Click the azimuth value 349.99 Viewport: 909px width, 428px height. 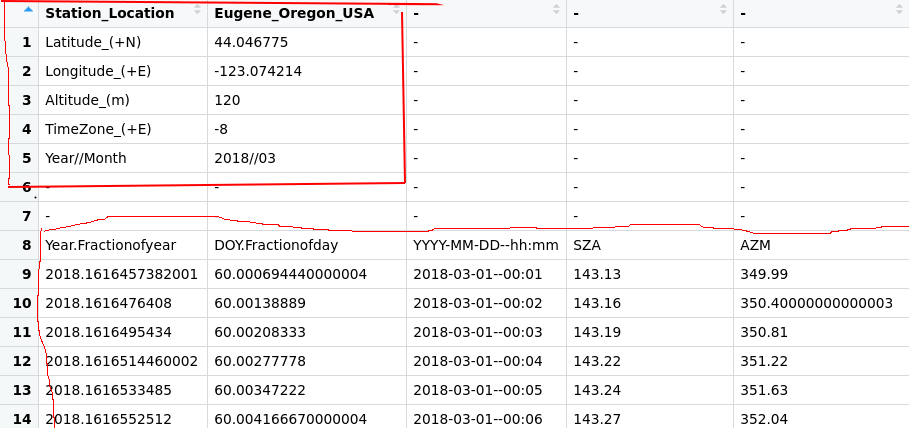pyautogui.click(x=821, y=274)
